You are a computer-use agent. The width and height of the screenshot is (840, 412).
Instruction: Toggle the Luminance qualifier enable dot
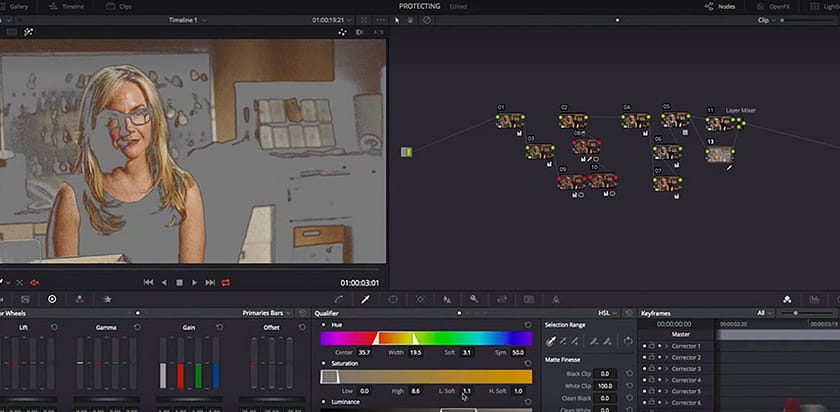pyautogui.click(x=323, y=402)
